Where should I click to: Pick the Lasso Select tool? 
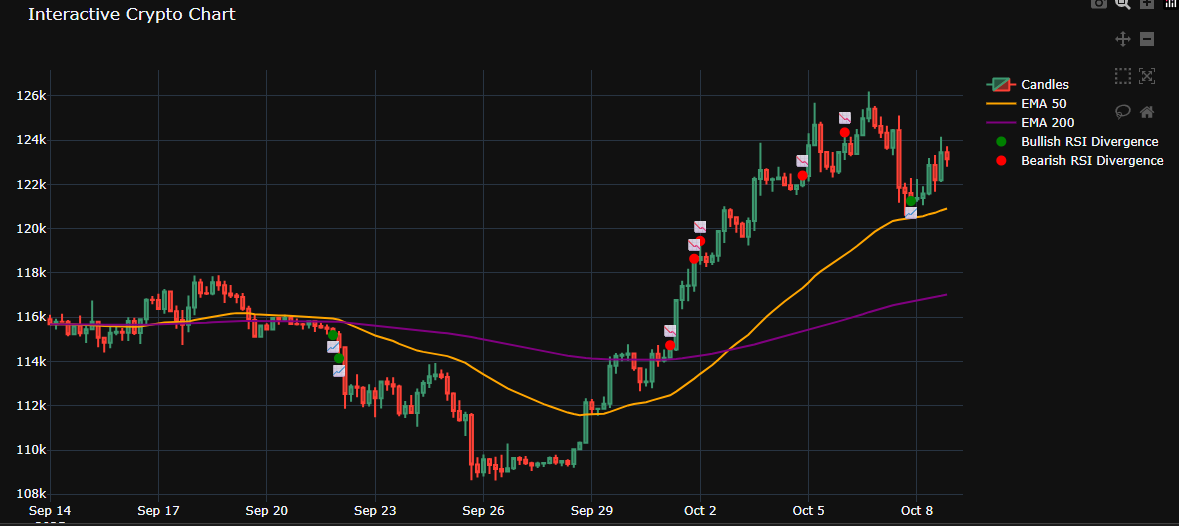pos(1122,111)
